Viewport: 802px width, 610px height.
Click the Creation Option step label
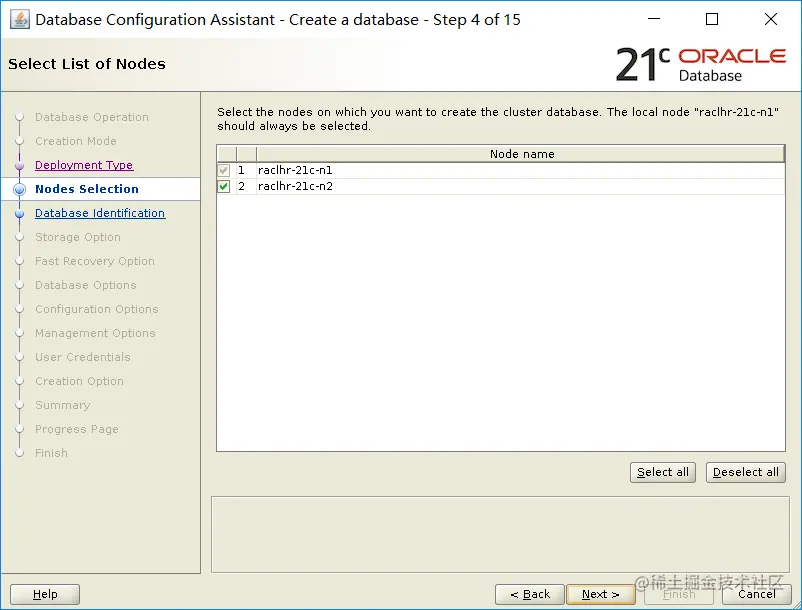pyautogui.click(x=79, y=381)
